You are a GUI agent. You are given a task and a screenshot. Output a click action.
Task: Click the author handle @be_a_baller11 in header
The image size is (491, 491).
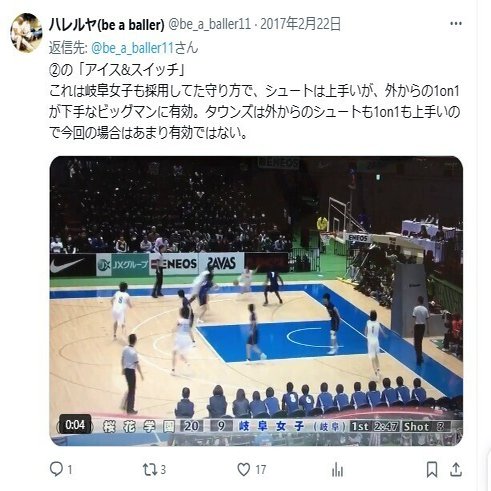209,24
